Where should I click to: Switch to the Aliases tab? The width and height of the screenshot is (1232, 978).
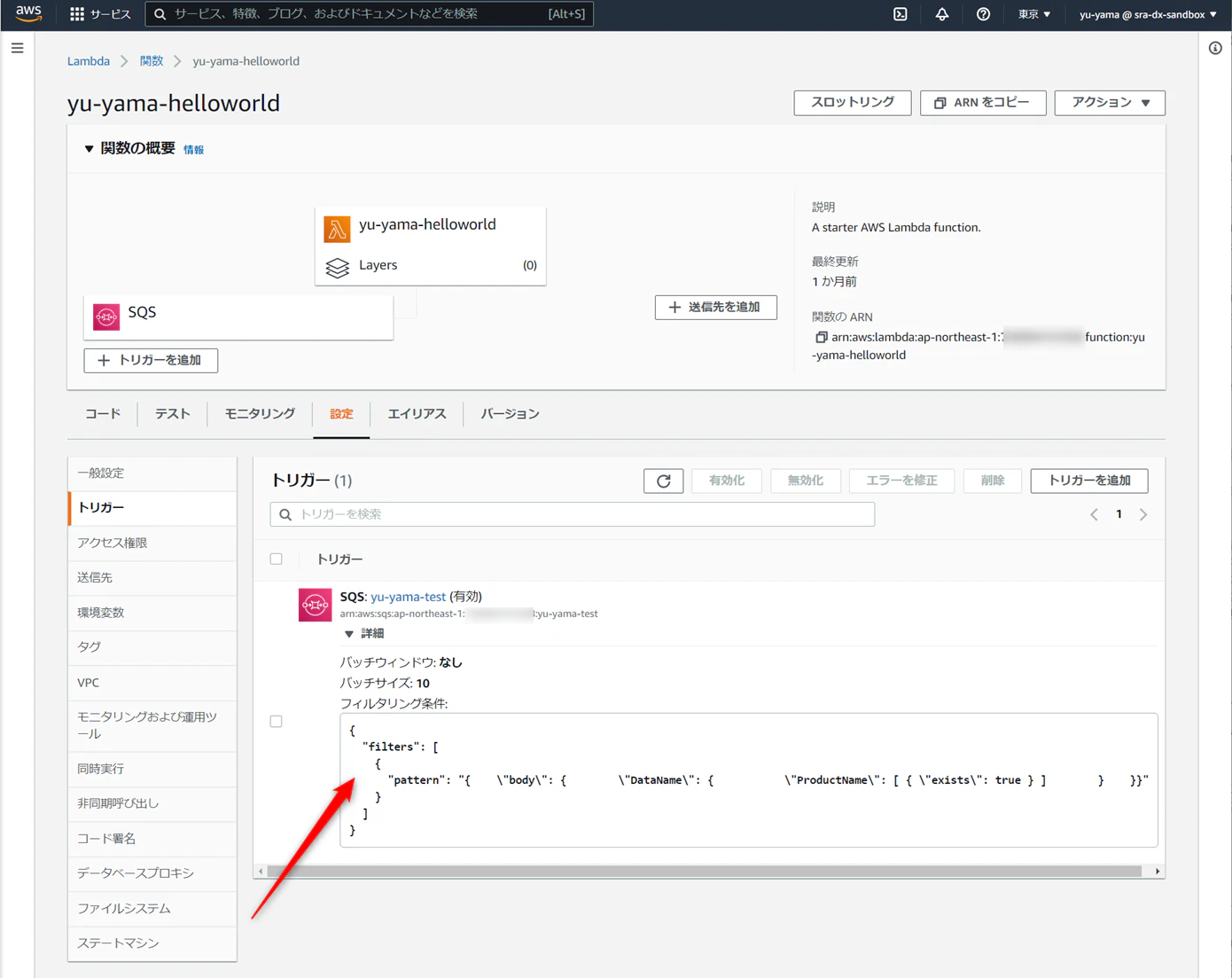pyautogui.click(x=417, y=414)
